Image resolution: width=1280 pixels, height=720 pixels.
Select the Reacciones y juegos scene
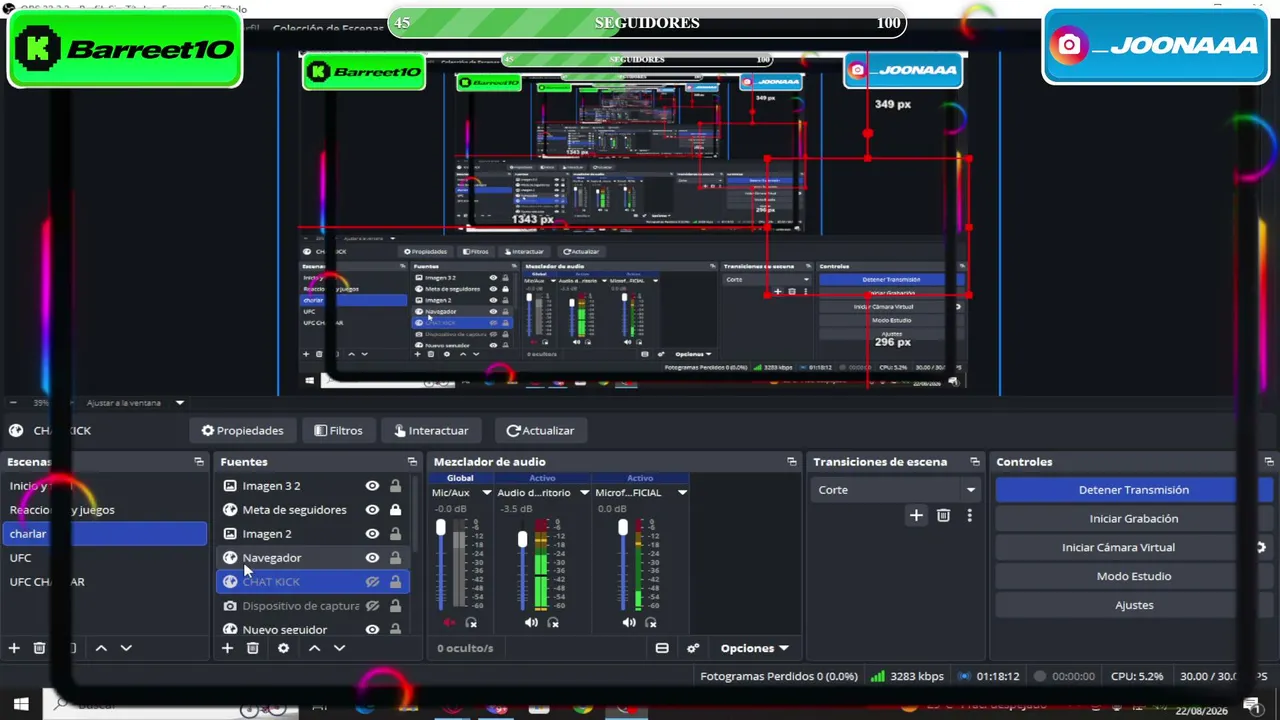click(x=104, y=510)
